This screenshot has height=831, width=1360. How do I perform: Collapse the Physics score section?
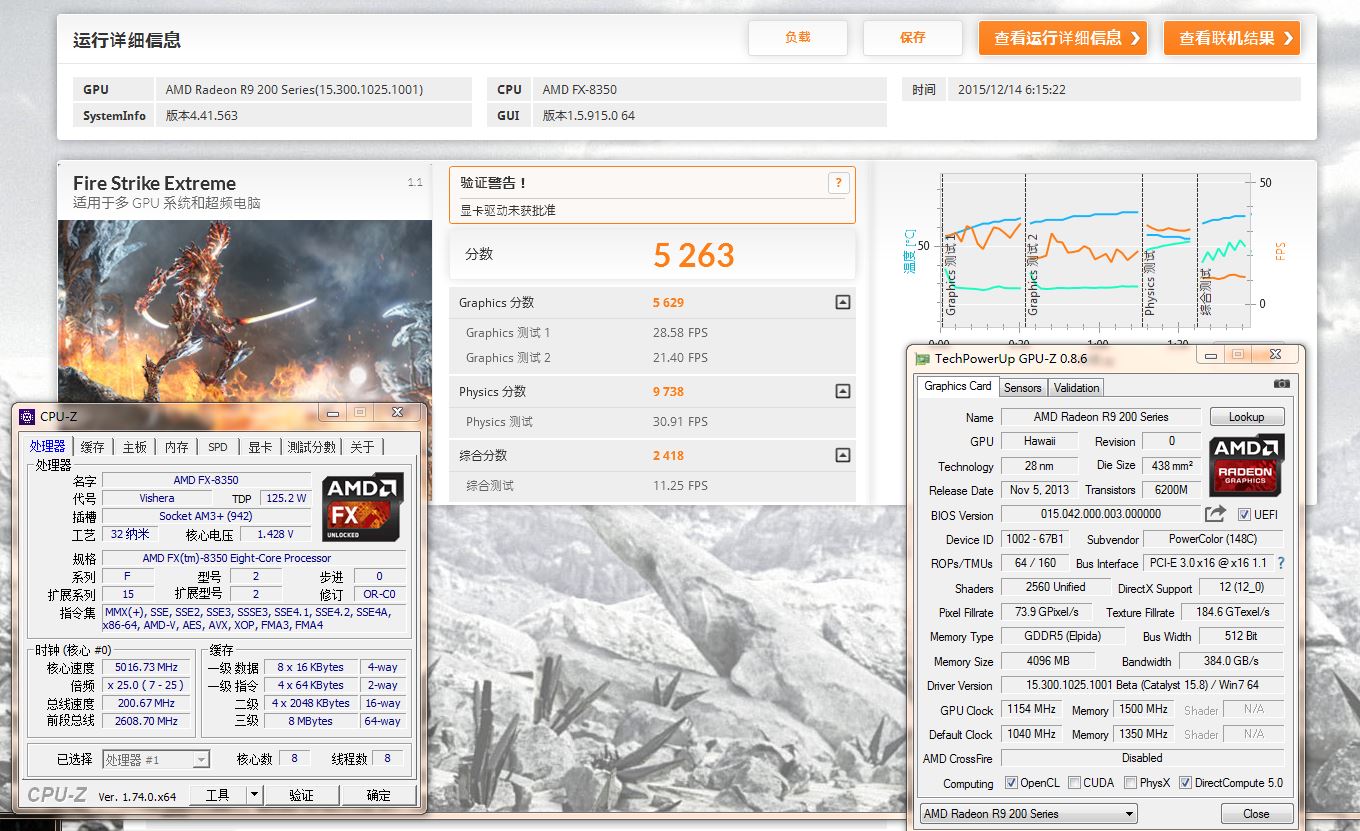pyautogui.click(x=842, y=391)
